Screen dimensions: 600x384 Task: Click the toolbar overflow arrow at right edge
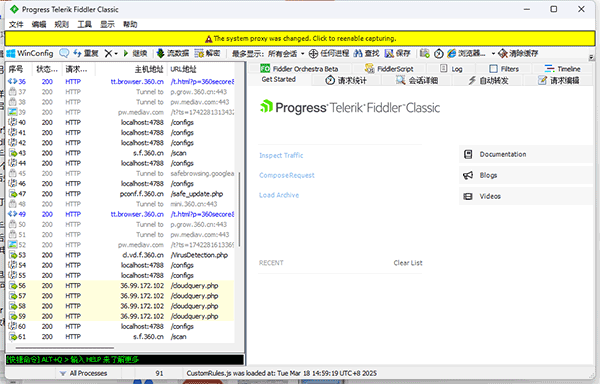coord(592,57)
